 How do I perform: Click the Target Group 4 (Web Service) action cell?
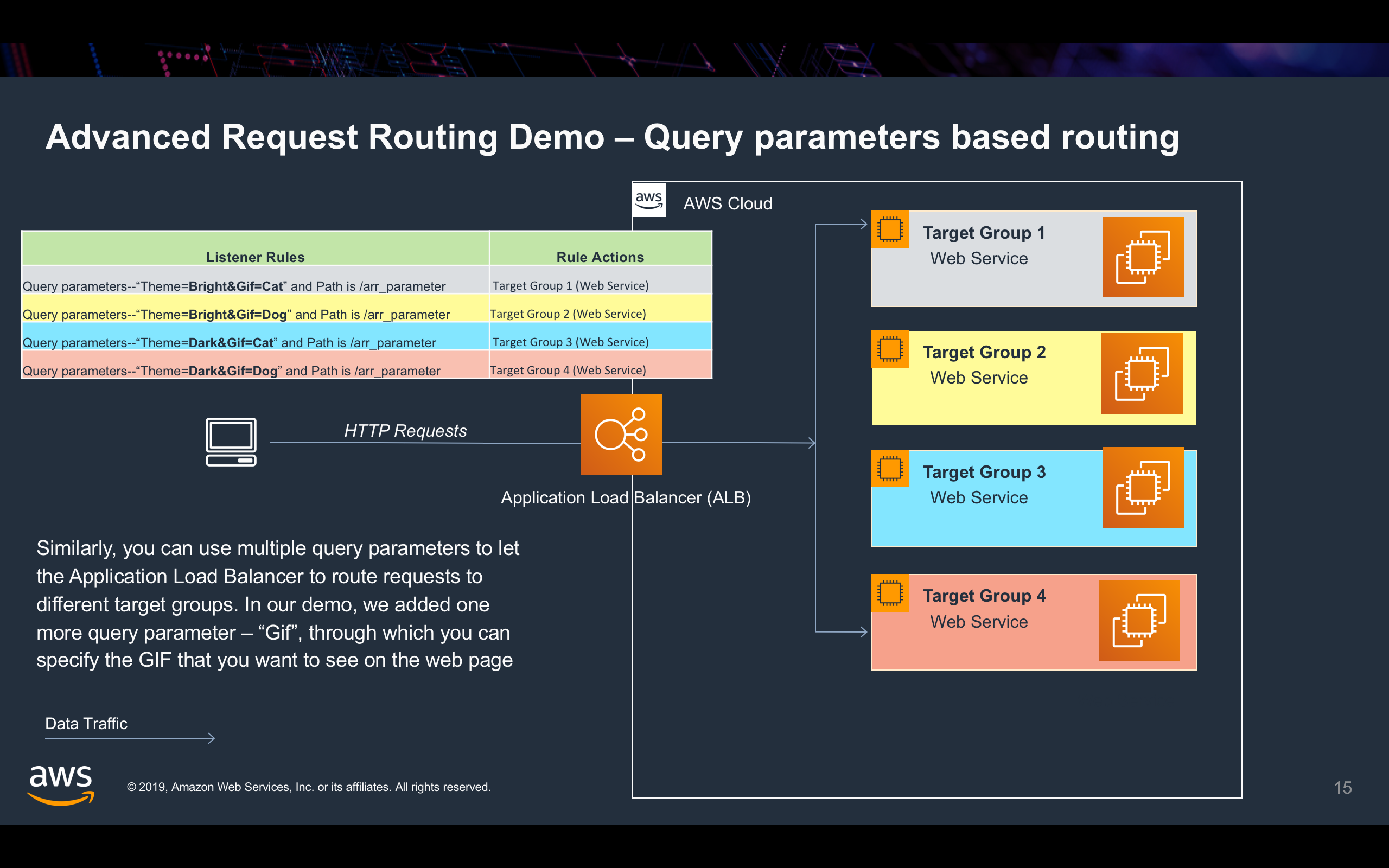568,371
